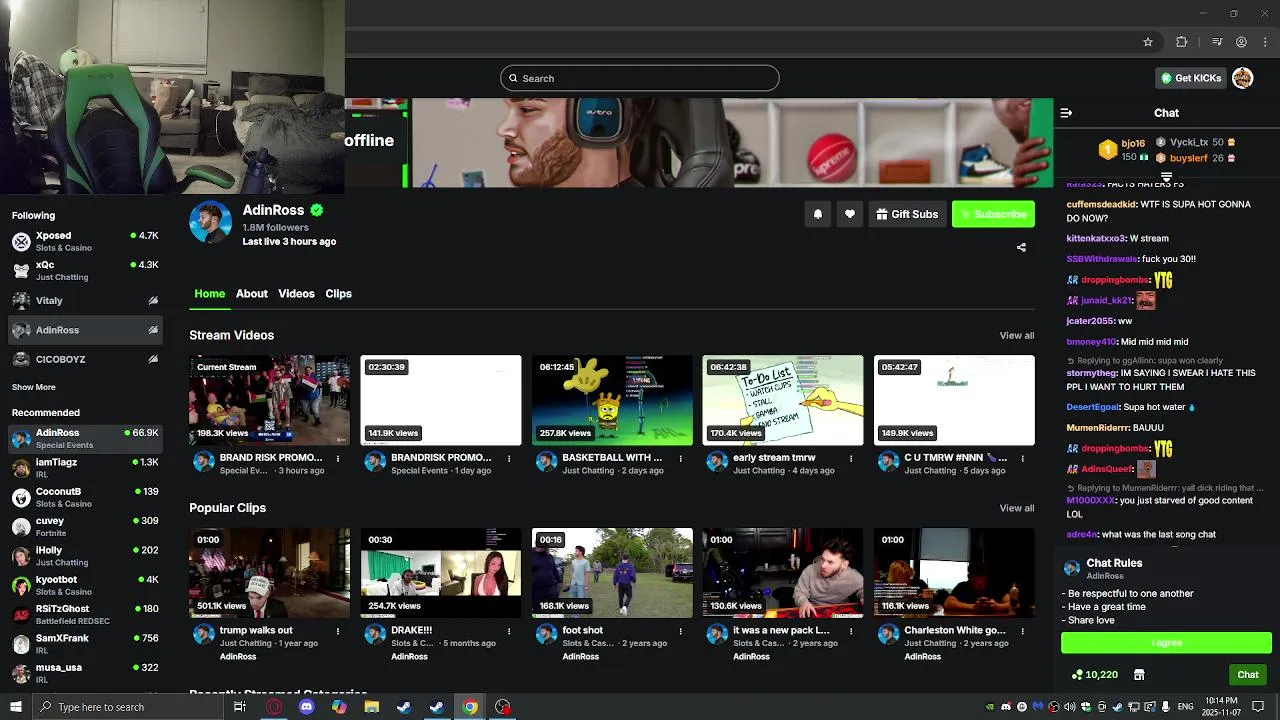Open the To-Do List stream thumbnail
The height and width of the screenshot is (720, 1280).
pyautogui.click(x=783, y=400)
